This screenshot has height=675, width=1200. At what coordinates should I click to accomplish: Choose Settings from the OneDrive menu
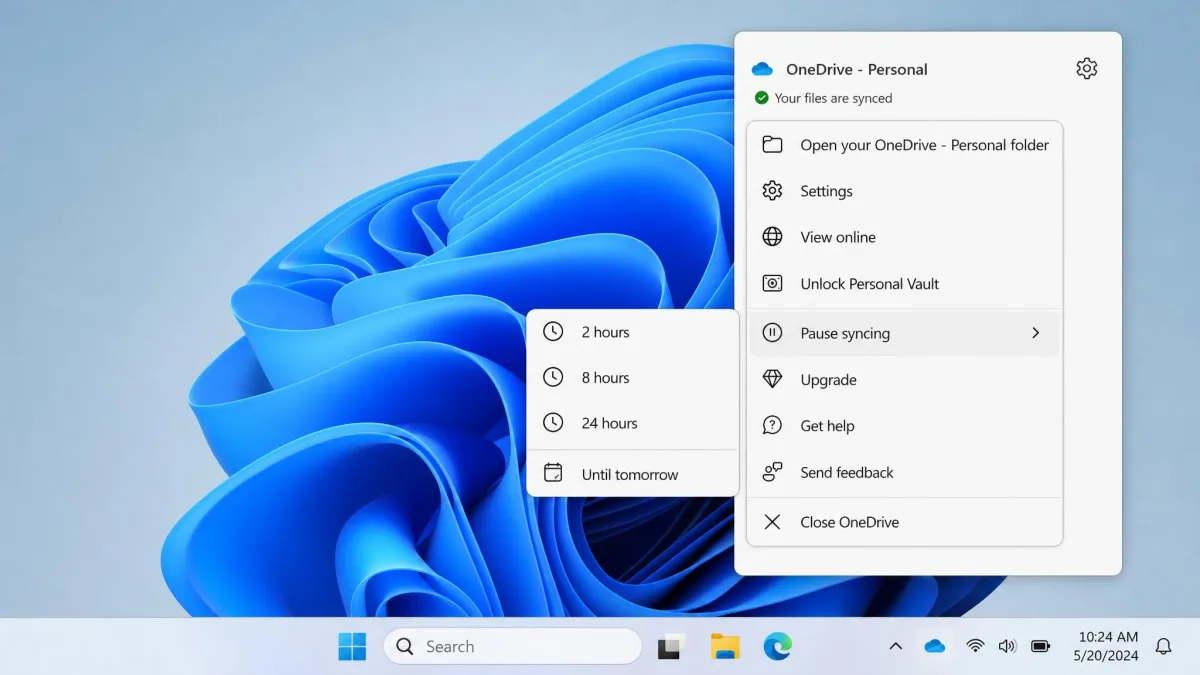pos(905,191)
